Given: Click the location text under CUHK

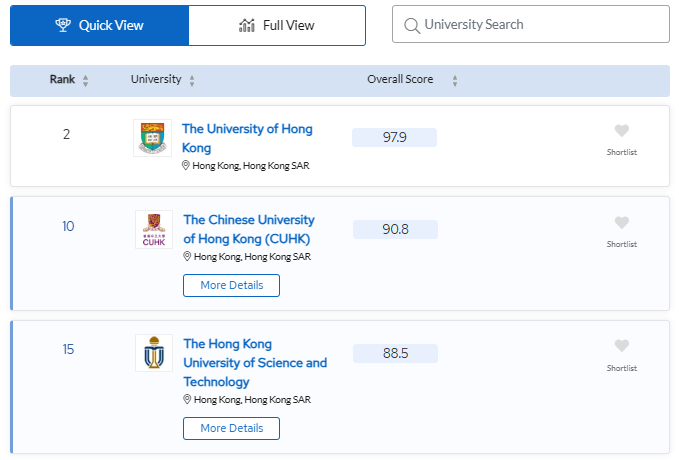Looking at the screenshot, I should [x=252, y=256].
